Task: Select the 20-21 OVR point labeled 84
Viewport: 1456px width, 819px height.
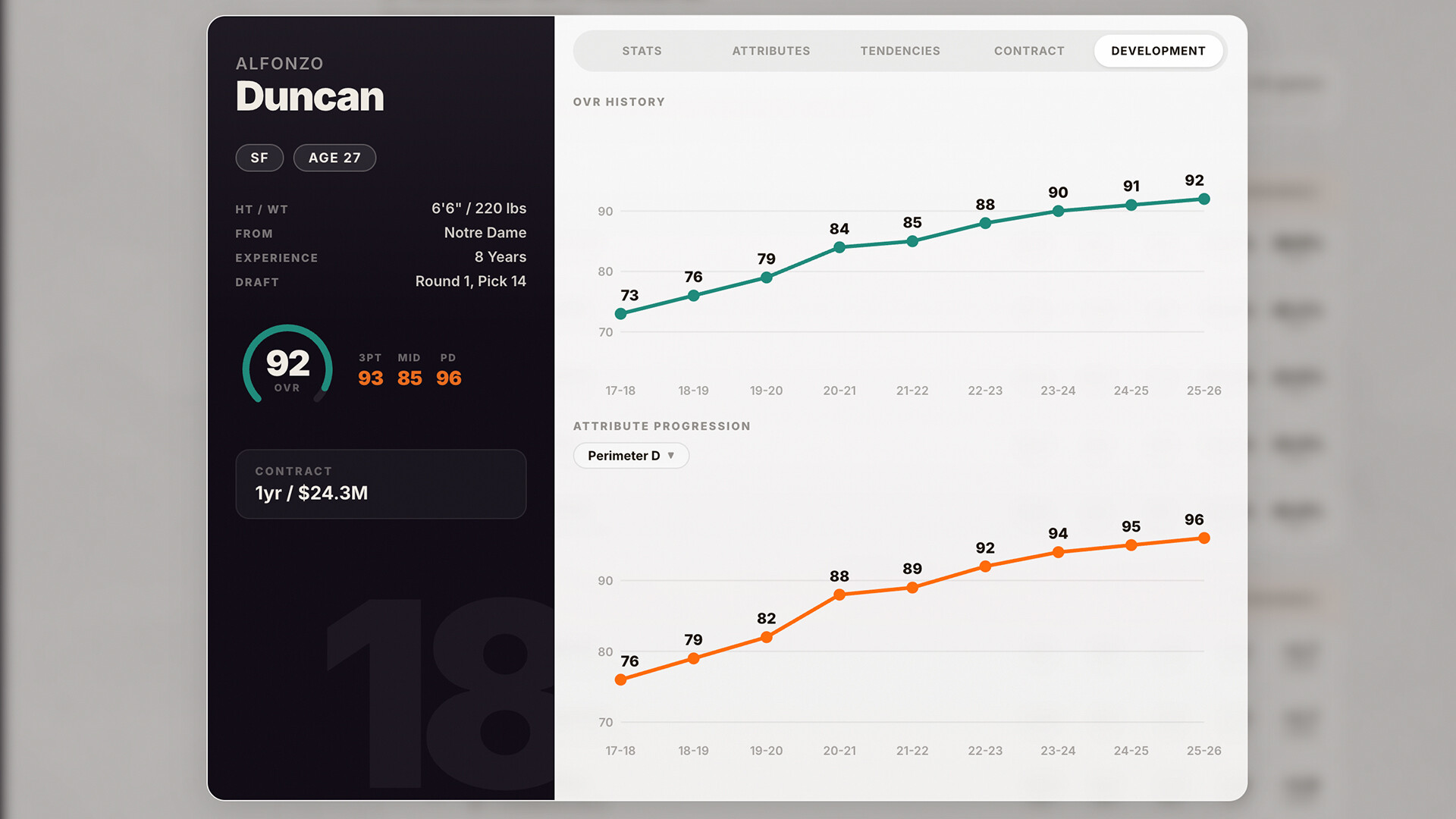Action: pyautogui.click(x=839, y=247)
